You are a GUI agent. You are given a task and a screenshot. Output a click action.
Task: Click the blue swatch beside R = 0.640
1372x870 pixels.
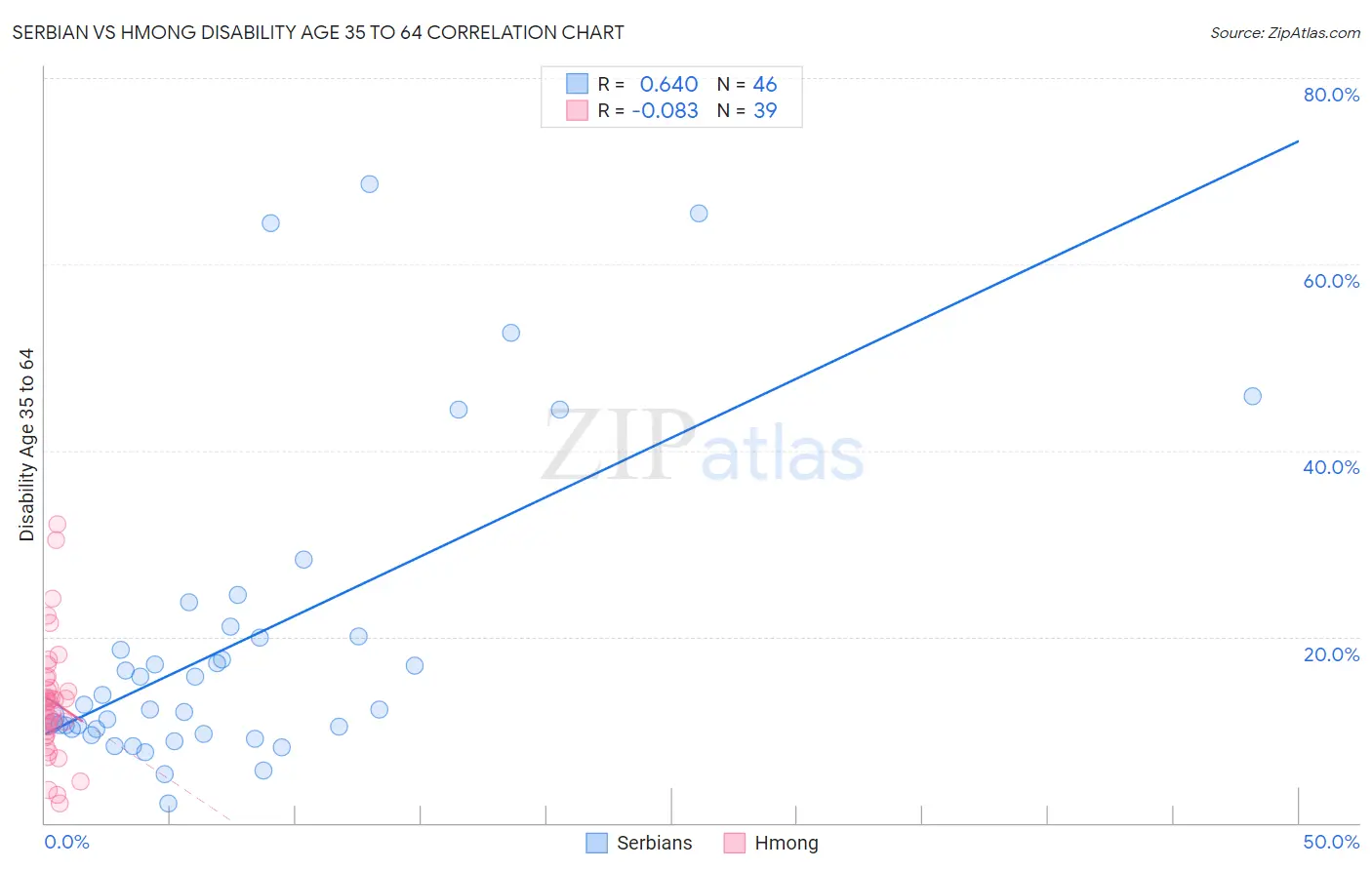click(x=577, y=84)
